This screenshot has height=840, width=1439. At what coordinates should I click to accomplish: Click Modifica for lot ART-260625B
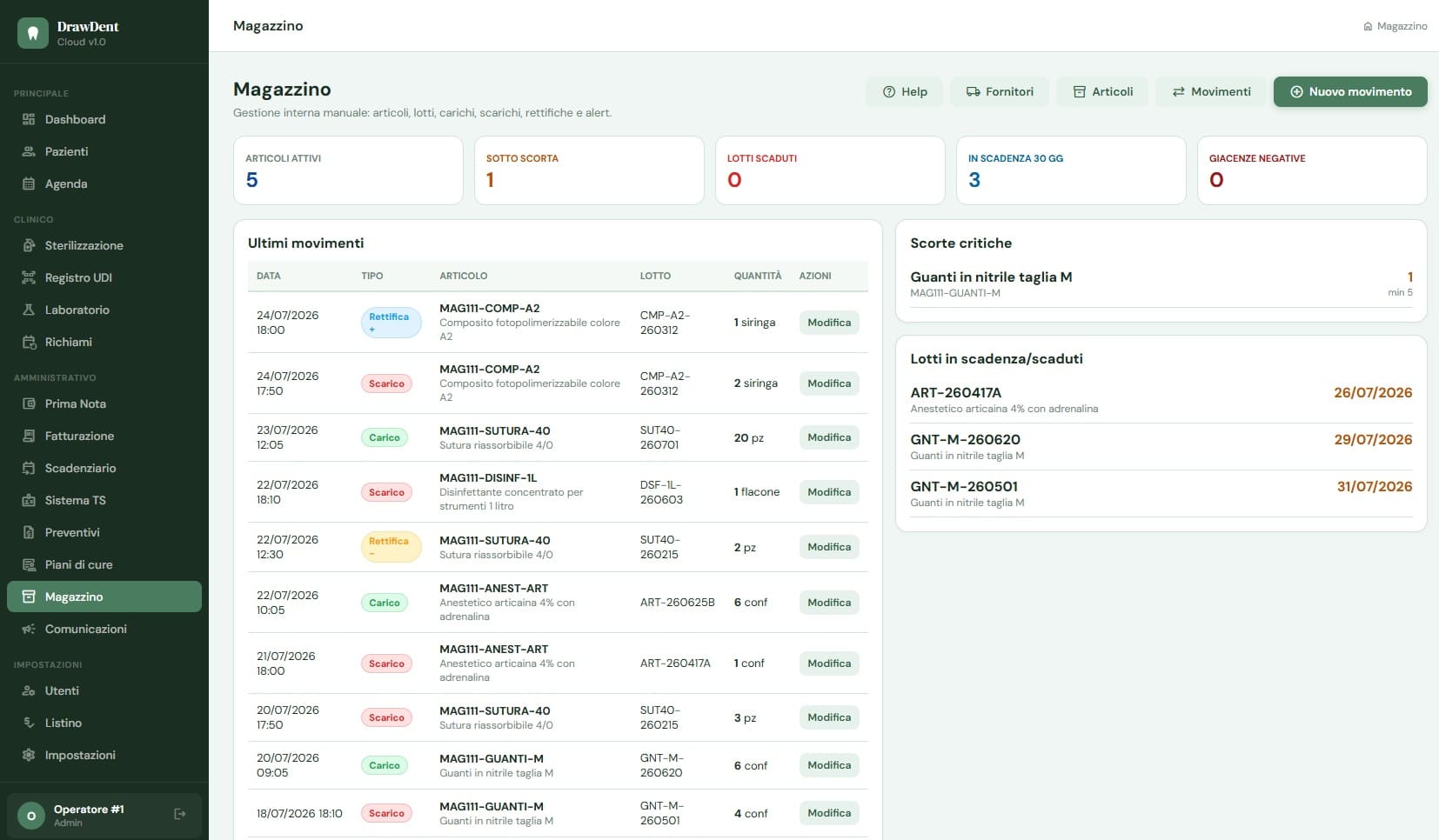(829, 603)
